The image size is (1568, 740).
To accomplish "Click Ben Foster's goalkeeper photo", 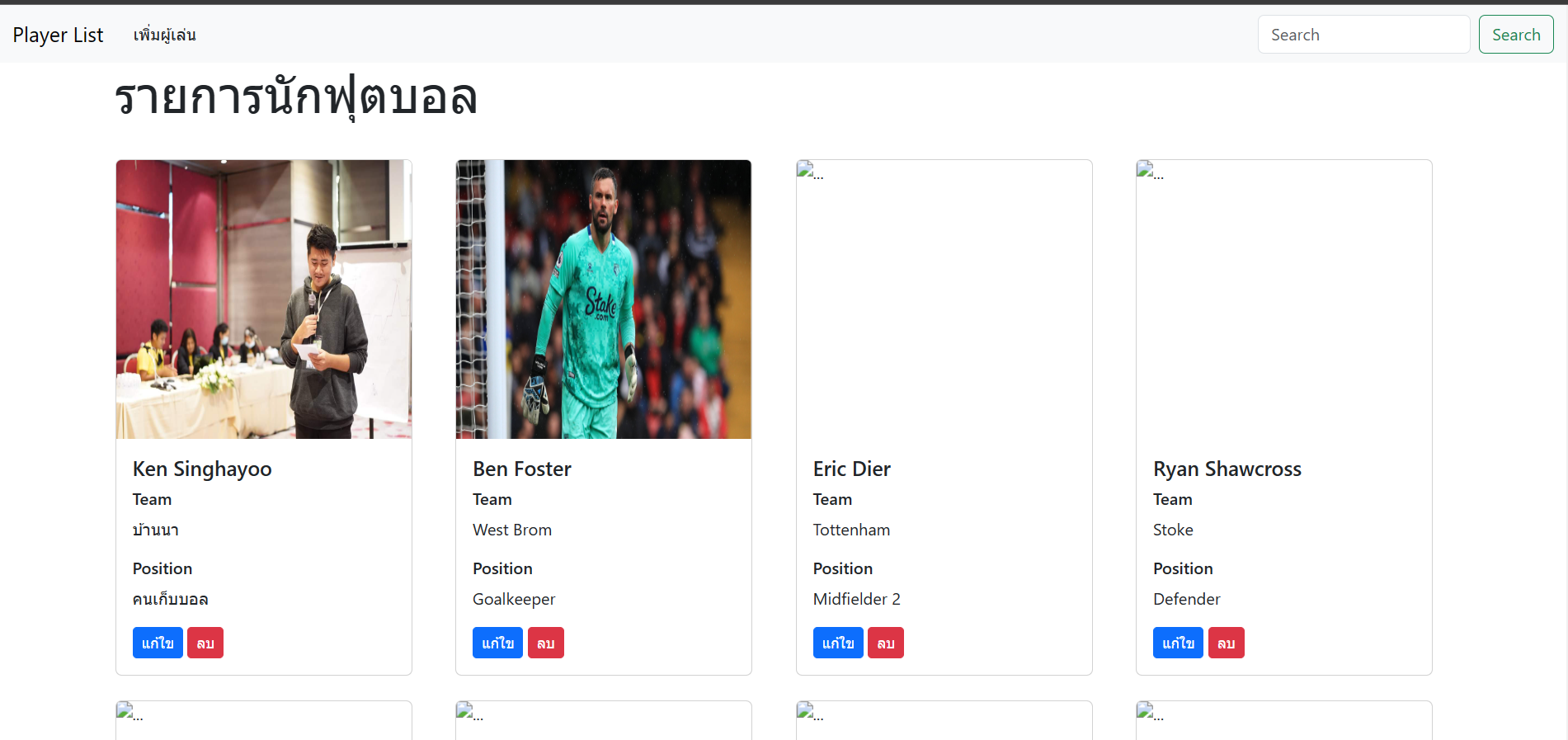I will click(x=604, y=299).
